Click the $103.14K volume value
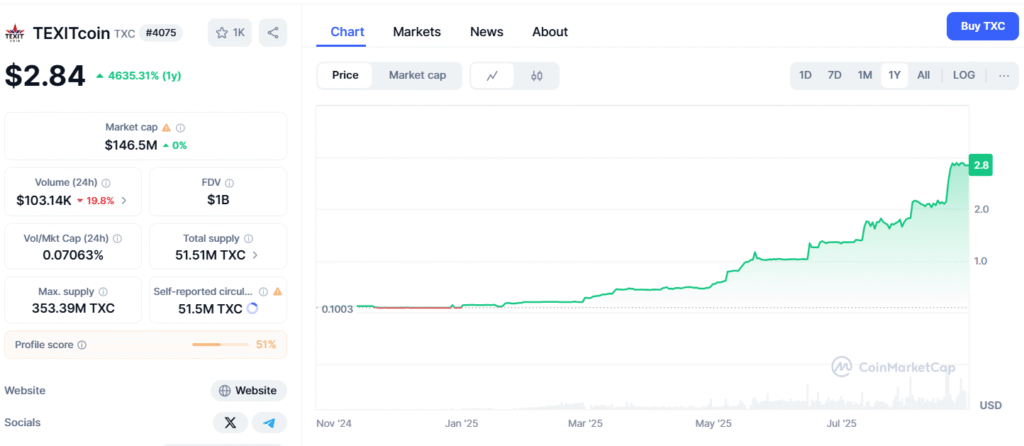 coord(44,200)
